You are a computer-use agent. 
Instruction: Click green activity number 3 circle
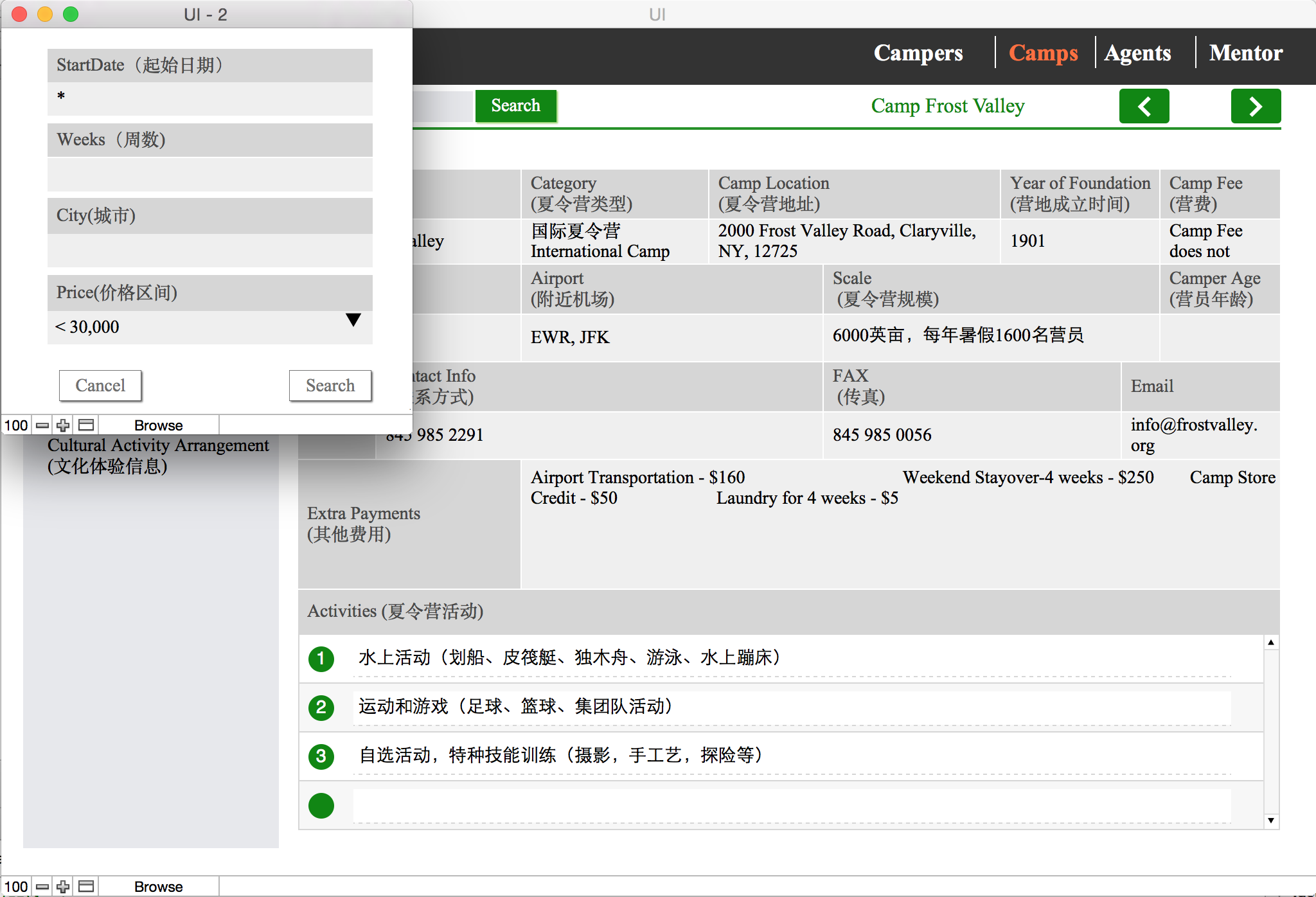coord(321,756)
